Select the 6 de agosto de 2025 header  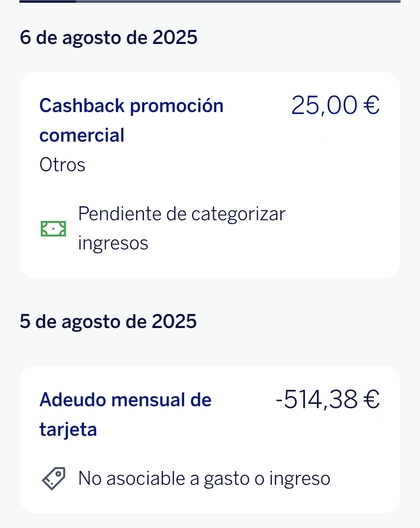[108, 37]
